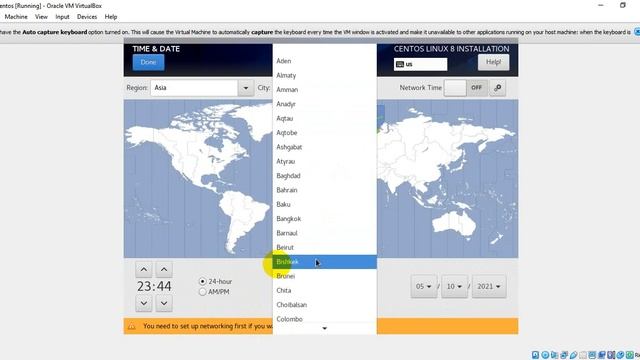Click the USB devices status icon
The width and height of the screenshot is (640, 360).
tap(573, 355)
